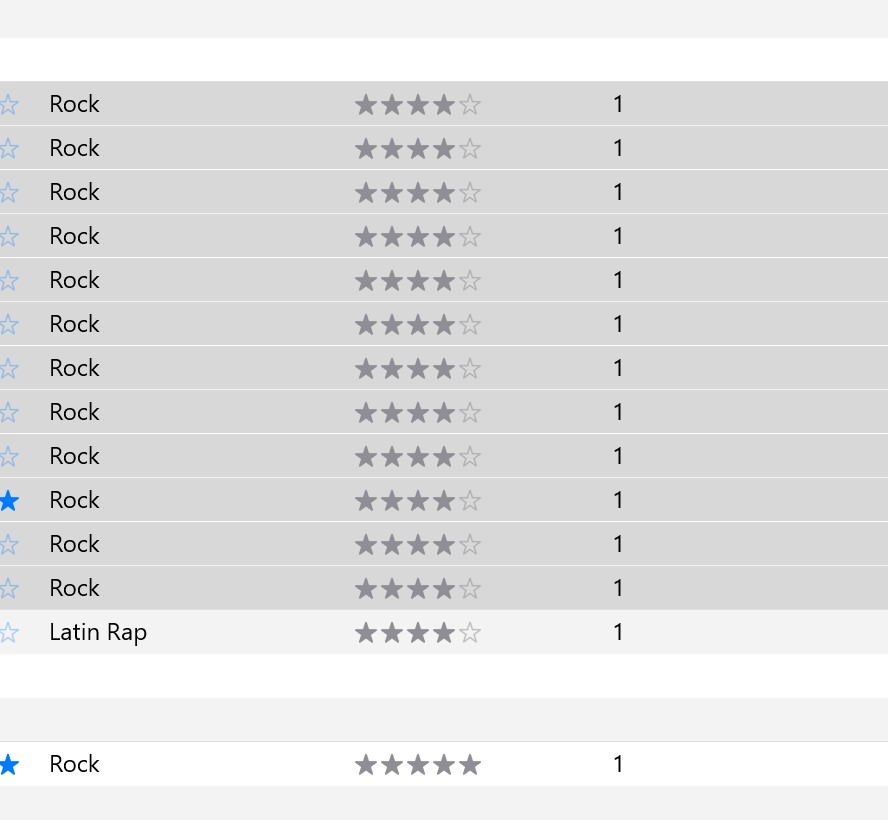Unfavorite the selected Rock track with blue filled star

coord(9,501)
